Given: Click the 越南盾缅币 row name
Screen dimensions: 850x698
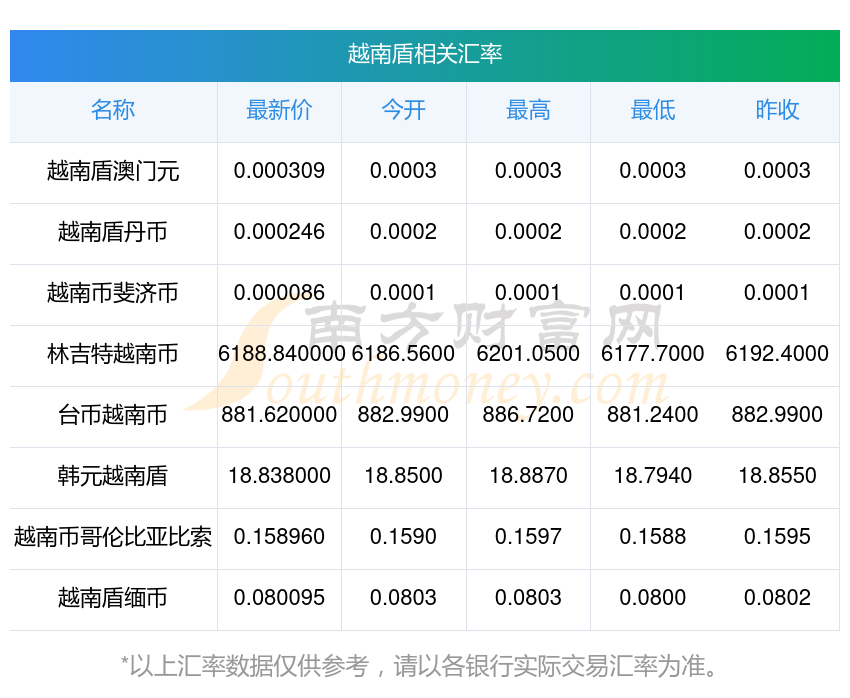Looking at the screenshot, I should tap(113, 598).
